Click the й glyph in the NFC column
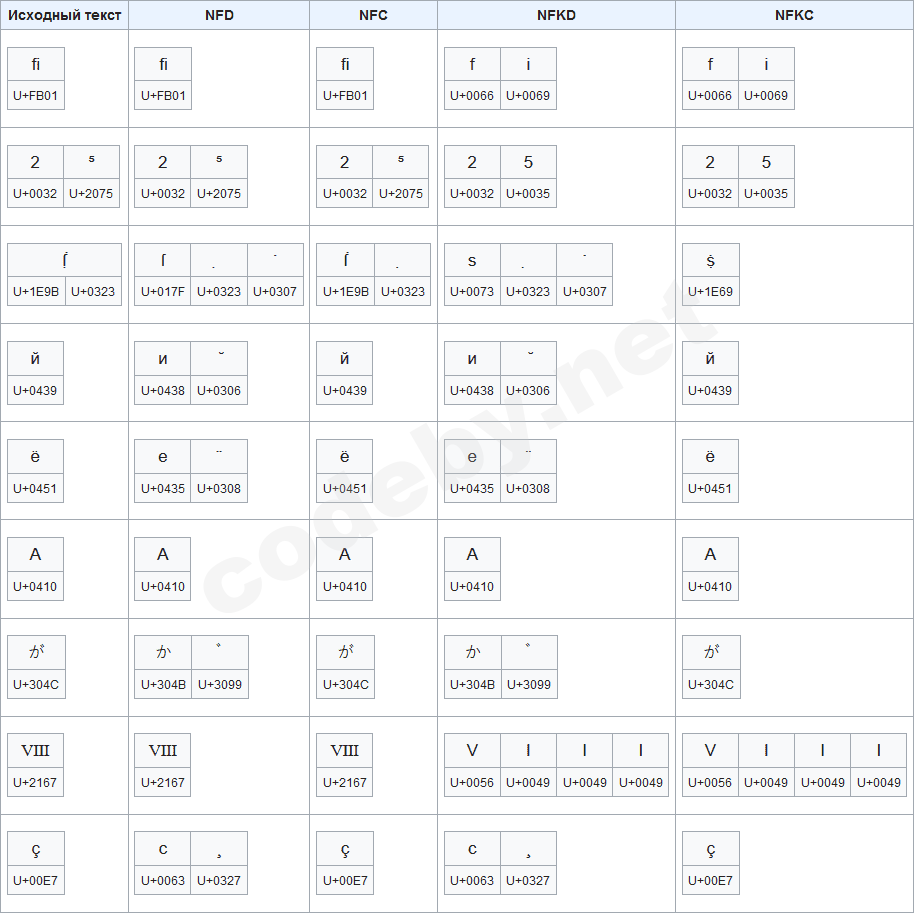Viewport: 914px width, 913px height. pyautogui.click(x=345, y=359)
